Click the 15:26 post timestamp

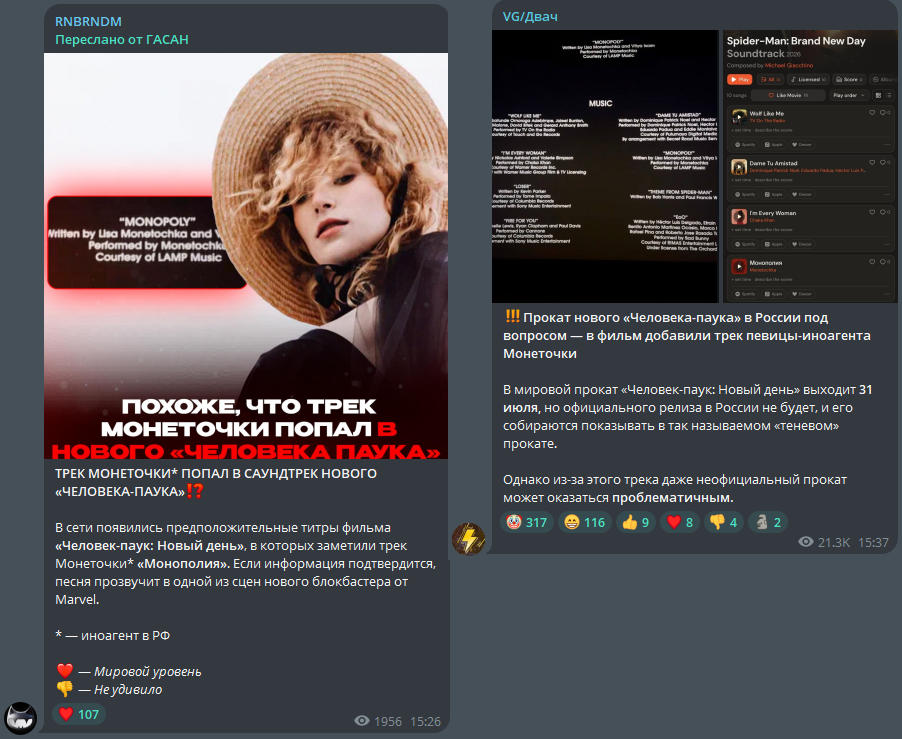coord(425,721)
